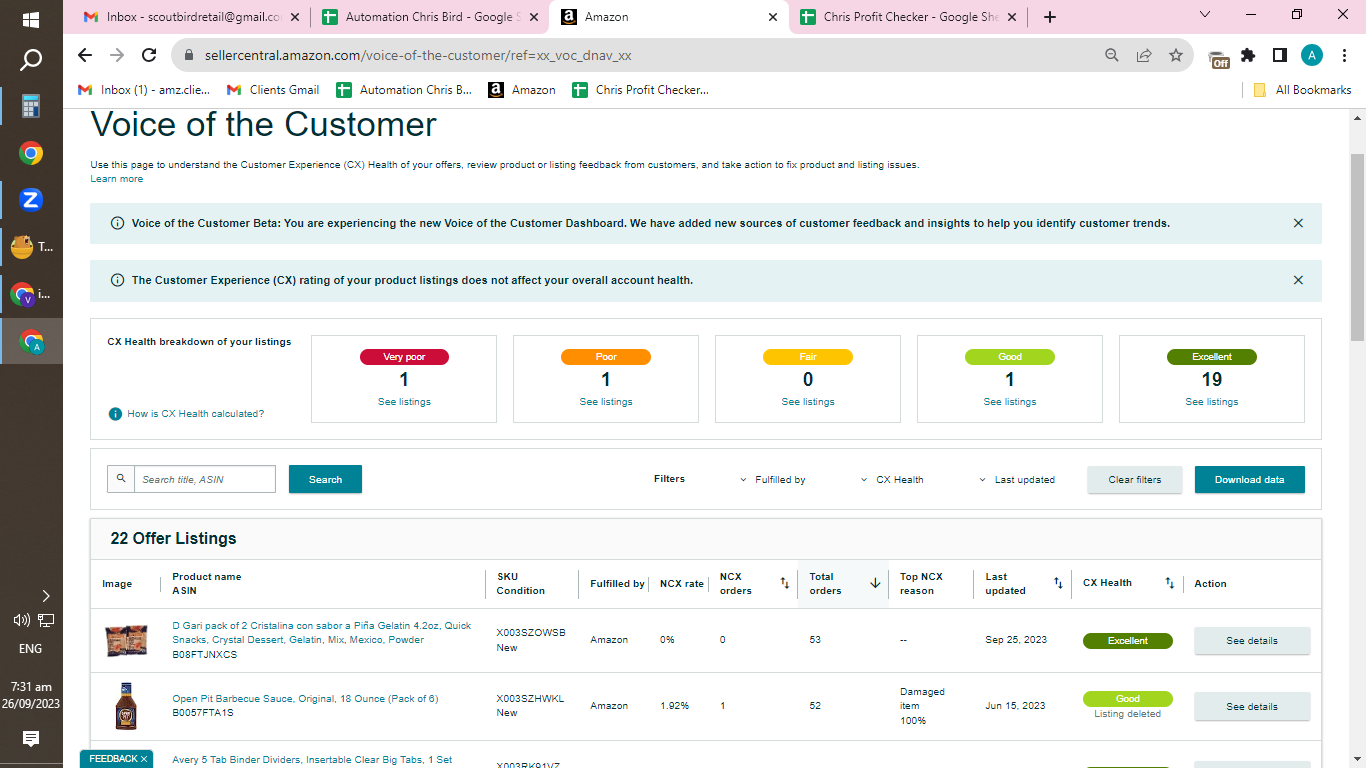Dismiss the Voice of the Customer Beta banner
Screen dimensions: 1366x768
[1298, 223]
